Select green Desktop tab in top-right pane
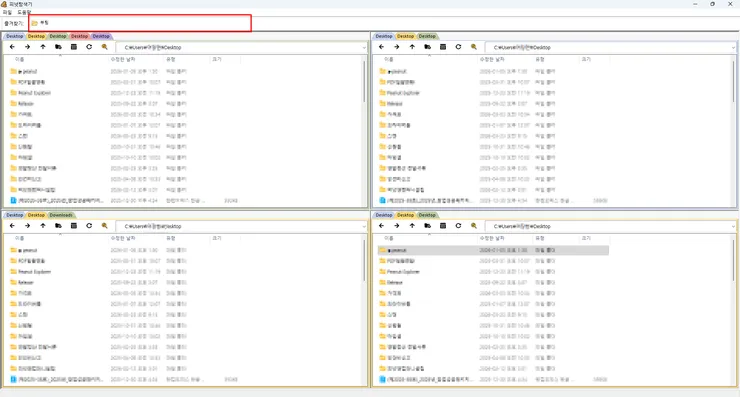This screenshot has width=740, height=397. click(x=427, y=36)
